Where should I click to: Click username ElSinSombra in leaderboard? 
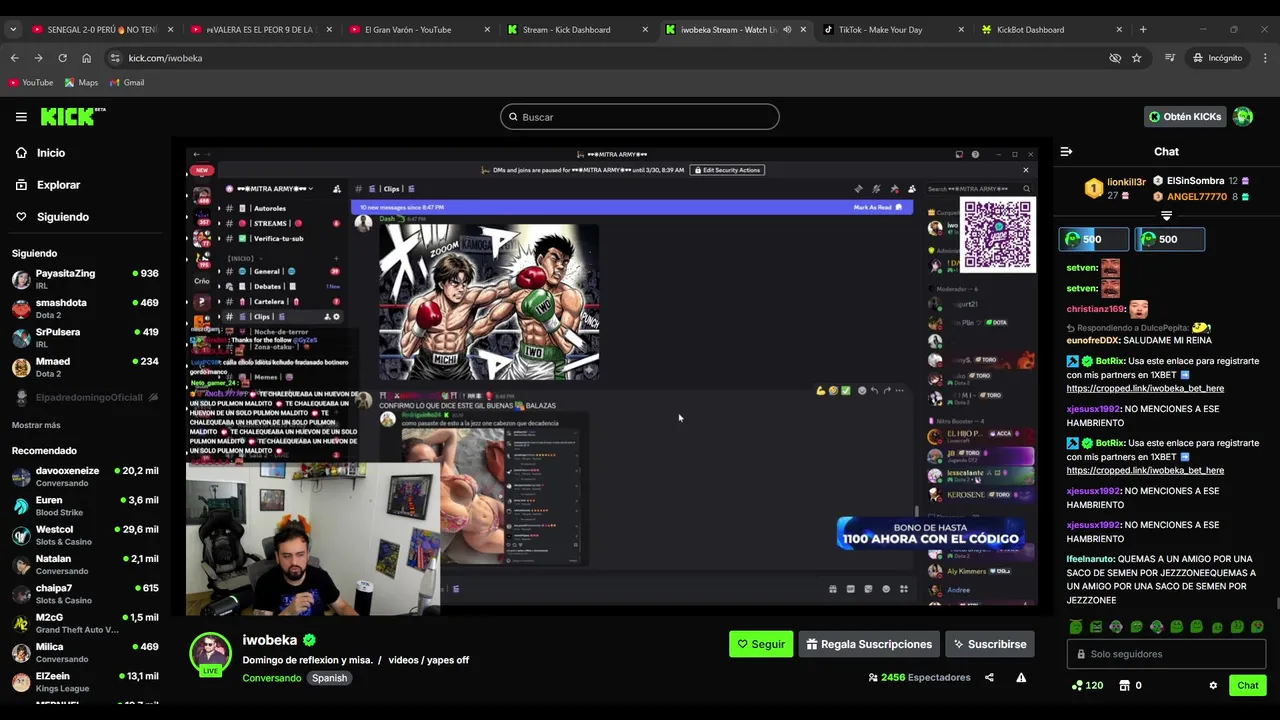click(x=1195, y=181)
